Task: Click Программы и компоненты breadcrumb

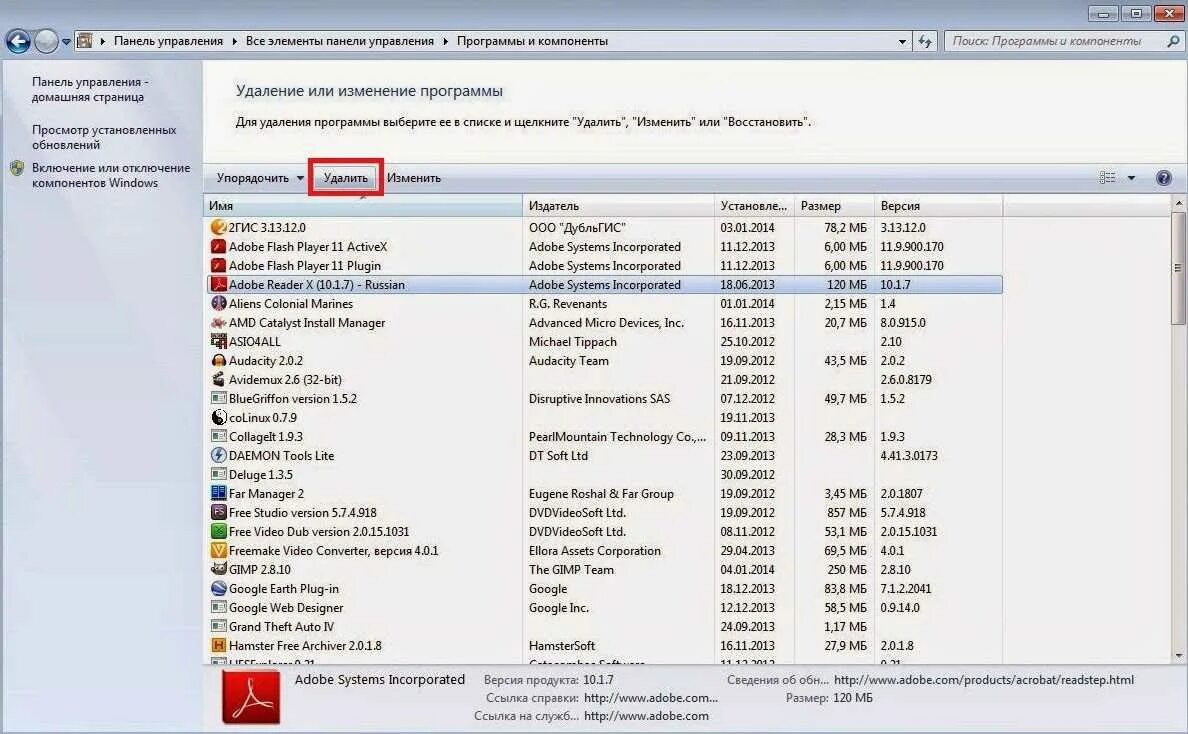Action: click(532, 41)
